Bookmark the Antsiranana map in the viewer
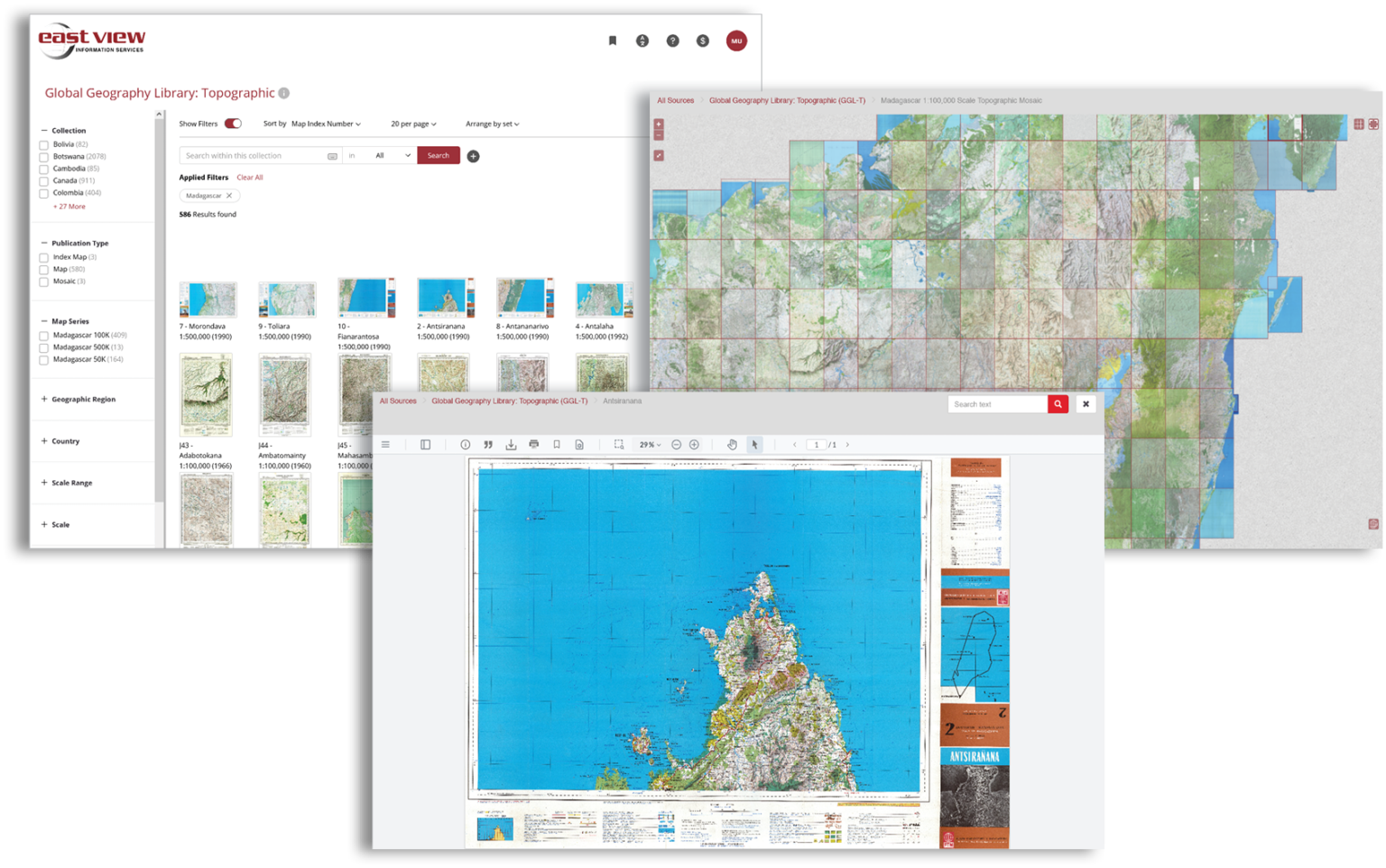Screen dimensions: 1386x868 [557, 444]
